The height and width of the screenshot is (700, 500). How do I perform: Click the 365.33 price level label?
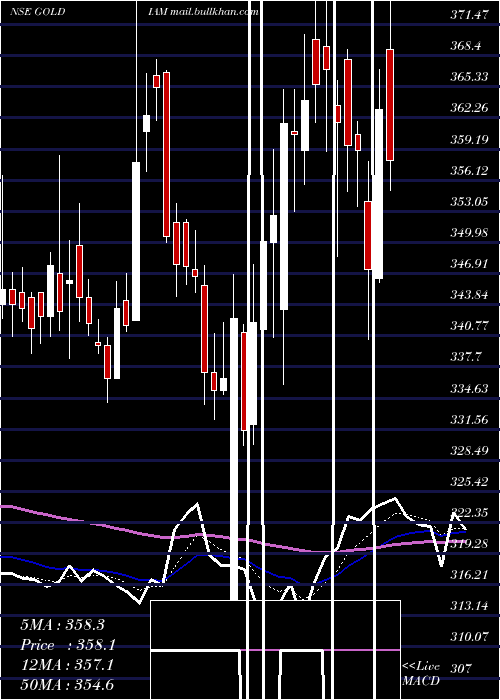(469, 77)
